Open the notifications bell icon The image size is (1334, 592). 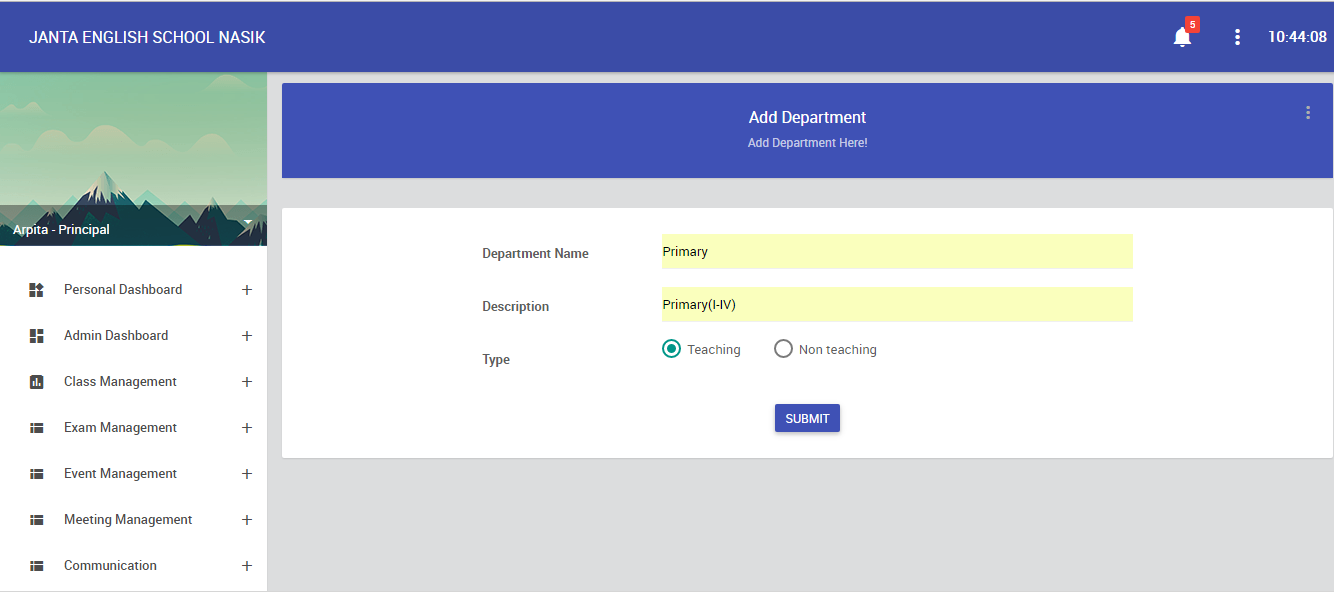coord(1182,38)
